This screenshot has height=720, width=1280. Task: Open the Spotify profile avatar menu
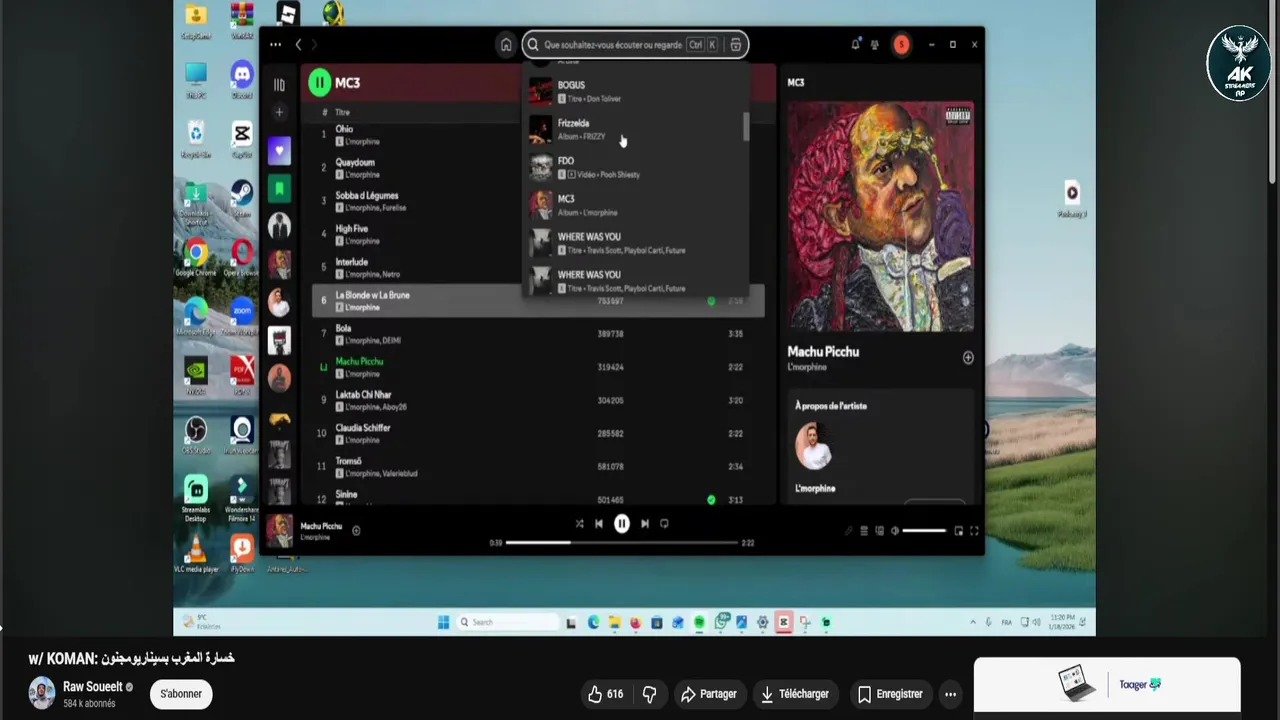point(901,45)
